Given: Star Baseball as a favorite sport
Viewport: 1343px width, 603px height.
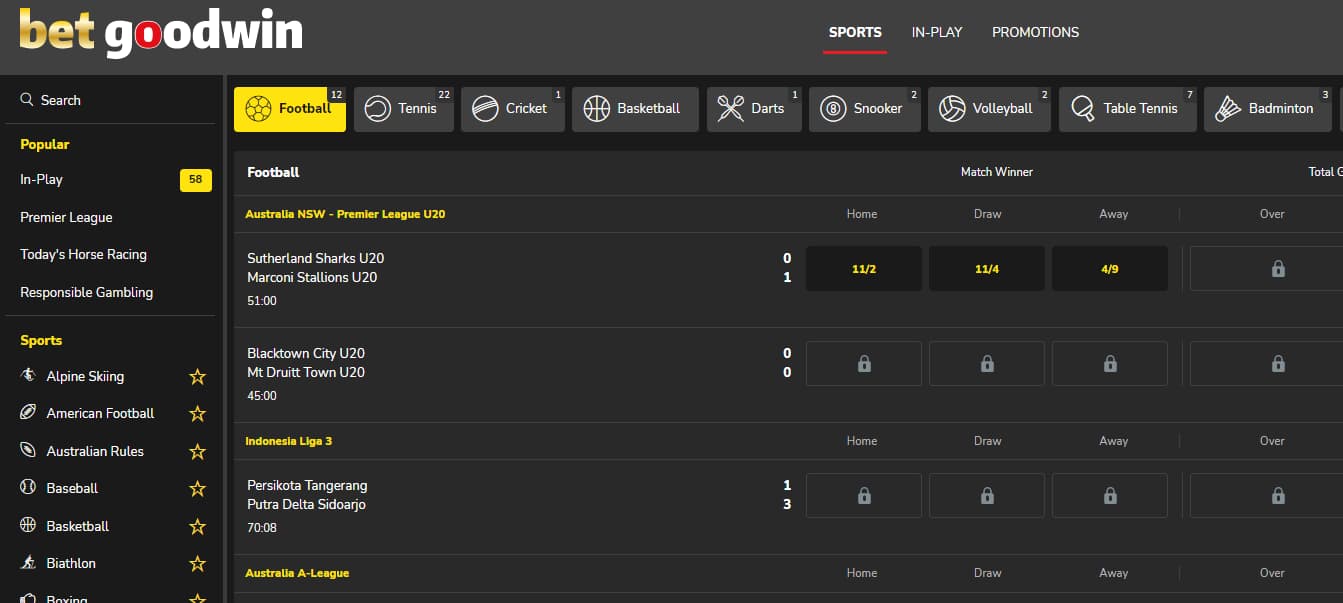Looking at the screenshot, I should [x=198, y=489].
